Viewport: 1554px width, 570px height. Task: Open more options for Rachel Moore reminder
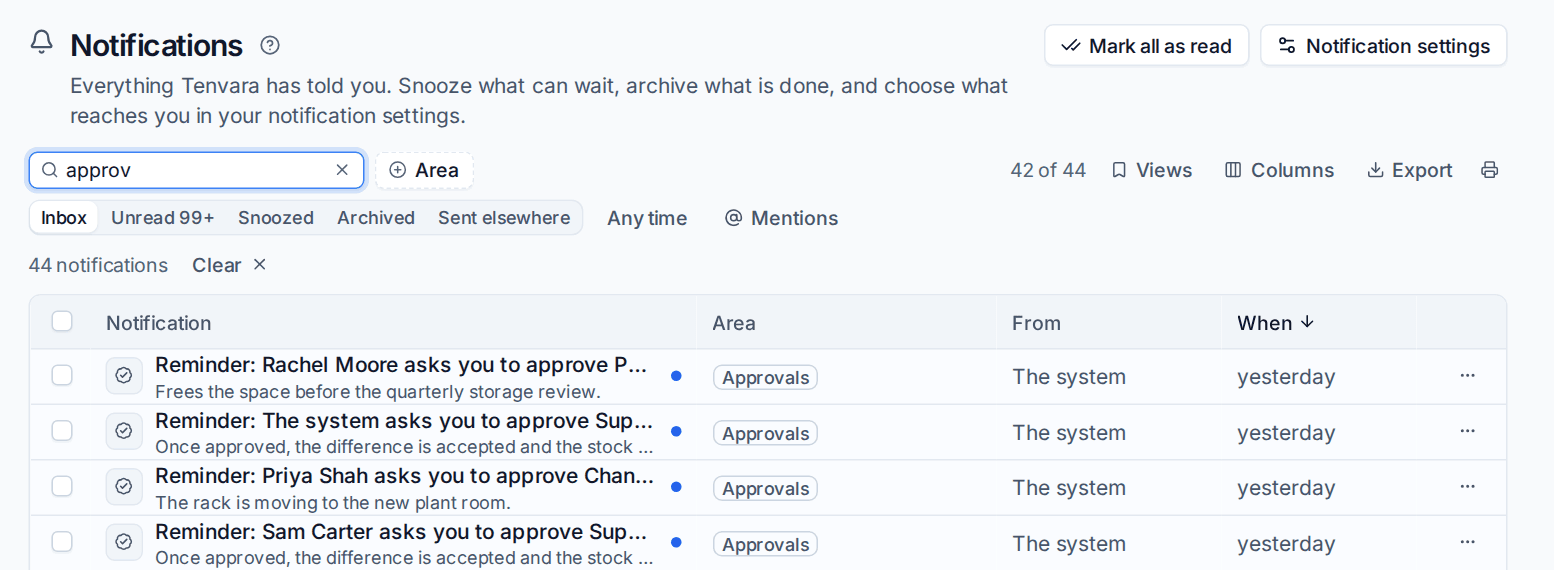tap(1467, 376)
